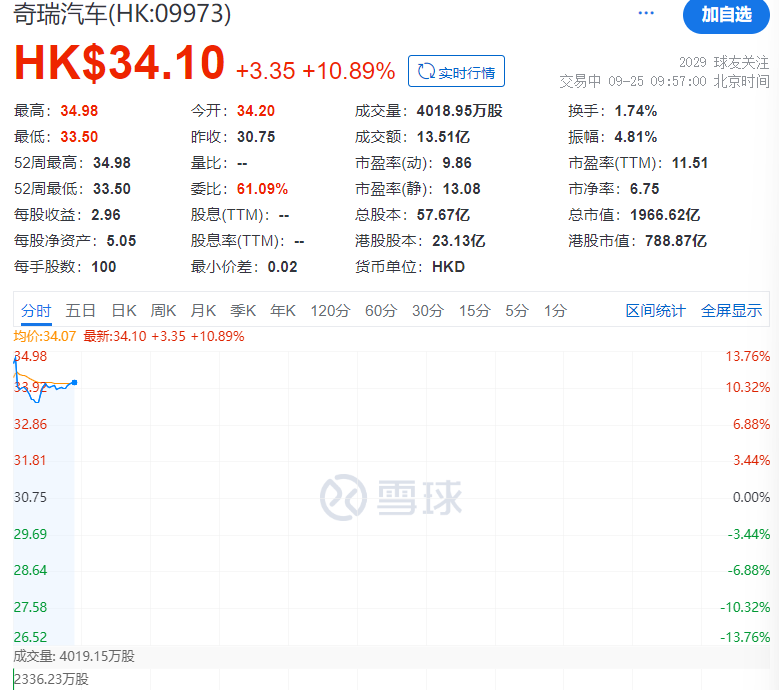
Task: Switch to the 30分 interval chart
Action: coord(427,311)
